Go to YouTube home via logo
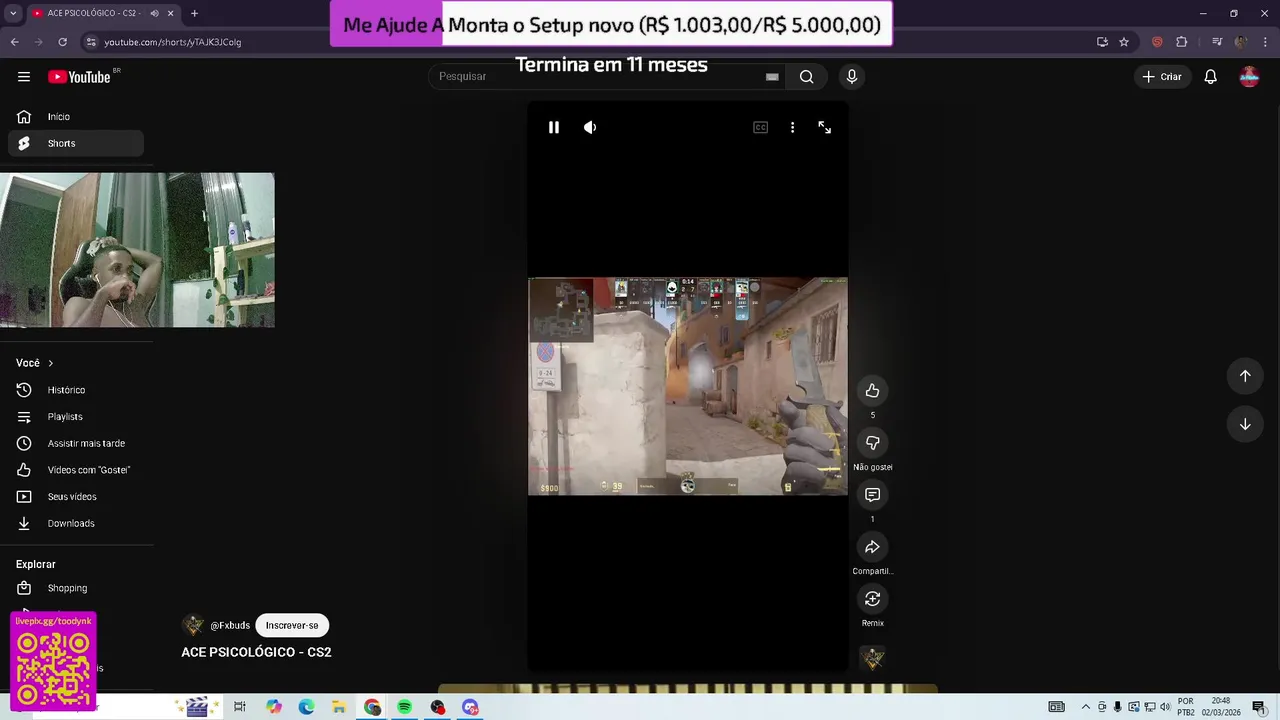The height and width of the screenshot is (720, 1280). (x=79, y=77)
